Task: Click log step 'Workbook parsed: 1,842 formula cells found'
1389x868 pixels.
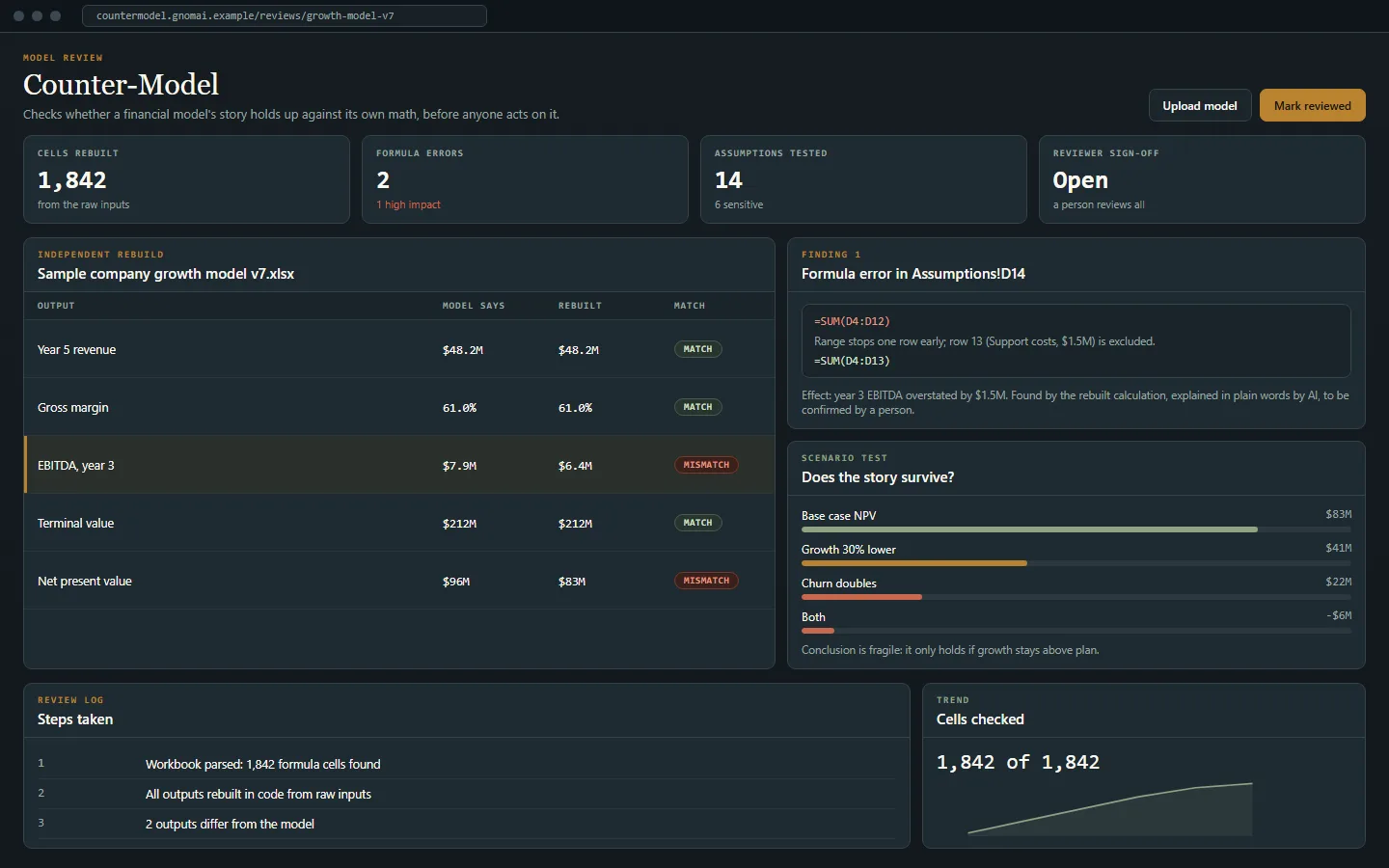Action: [263, 764]
